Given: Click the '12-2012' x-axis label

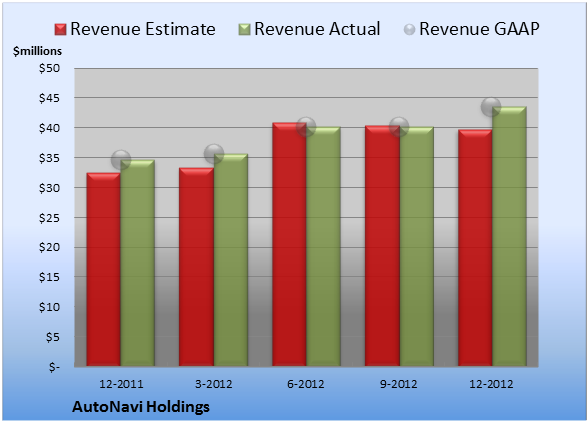Looking at the screenshot, I should (x=491, y=384).
